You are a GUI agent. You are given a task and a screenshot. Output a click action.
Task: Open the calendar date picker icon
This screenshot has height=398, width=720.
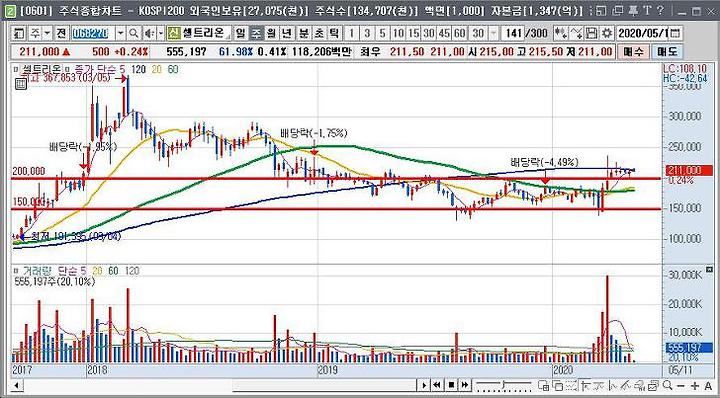pyautogui.click(x=675, y=33)
